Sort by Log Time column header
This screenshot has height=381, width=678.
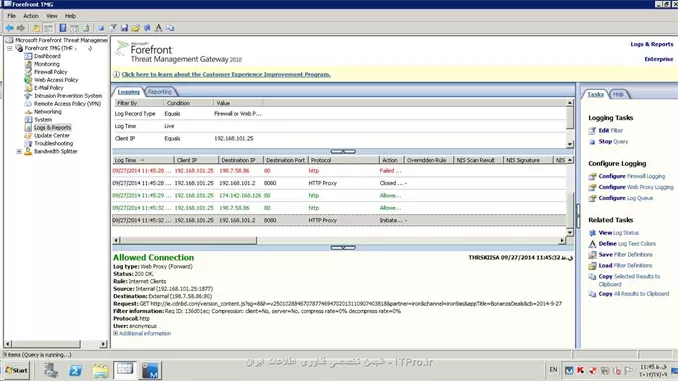(143, 160)
